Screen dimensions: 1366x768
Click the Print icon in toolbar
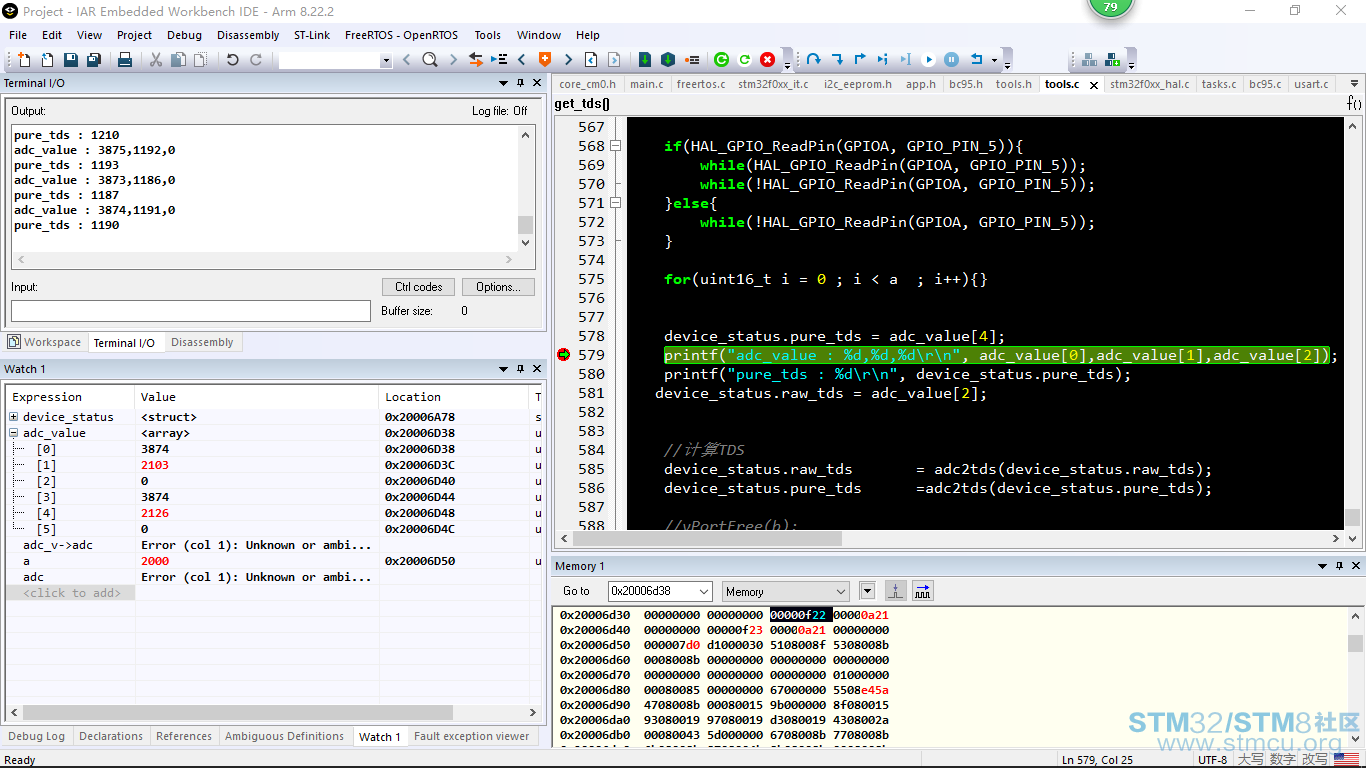pos(125,60)
